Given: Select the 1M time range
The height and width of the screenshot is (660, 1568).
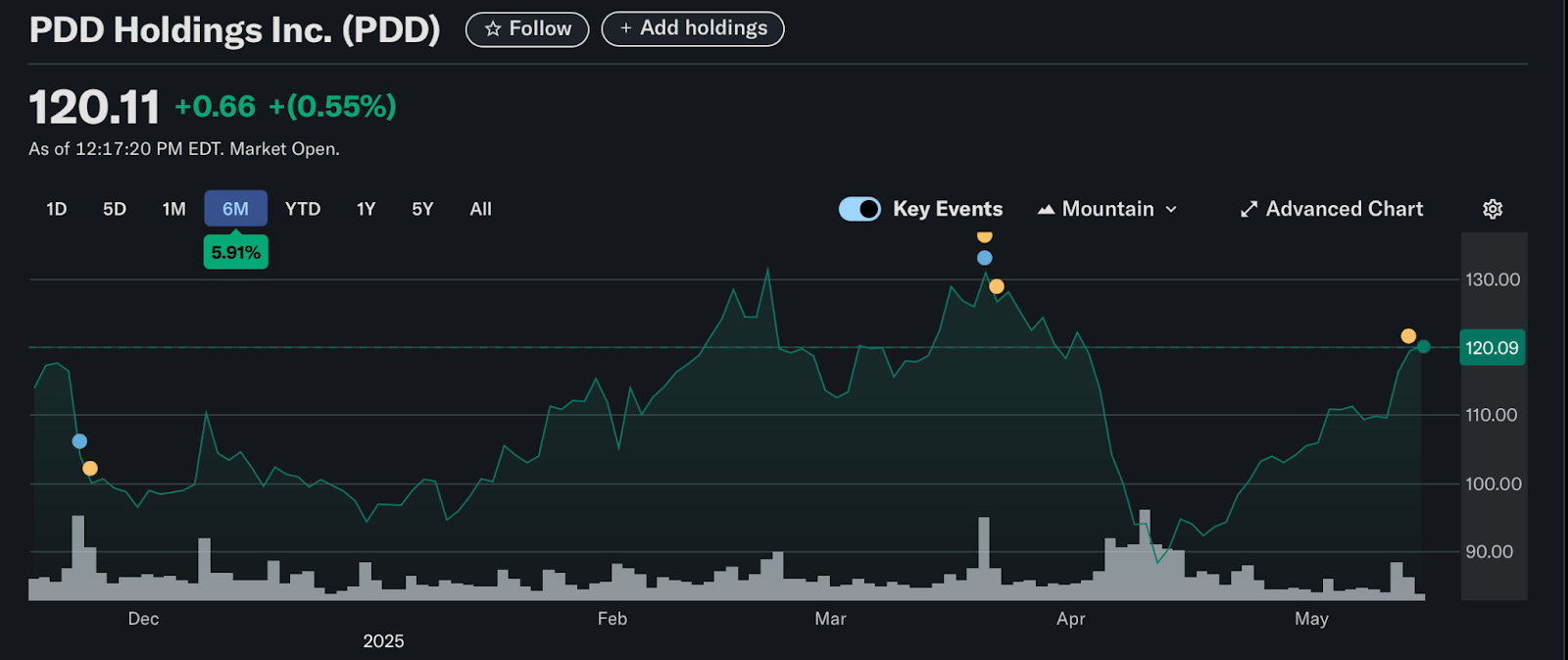Looking at the screenshot, I should 174,209.
